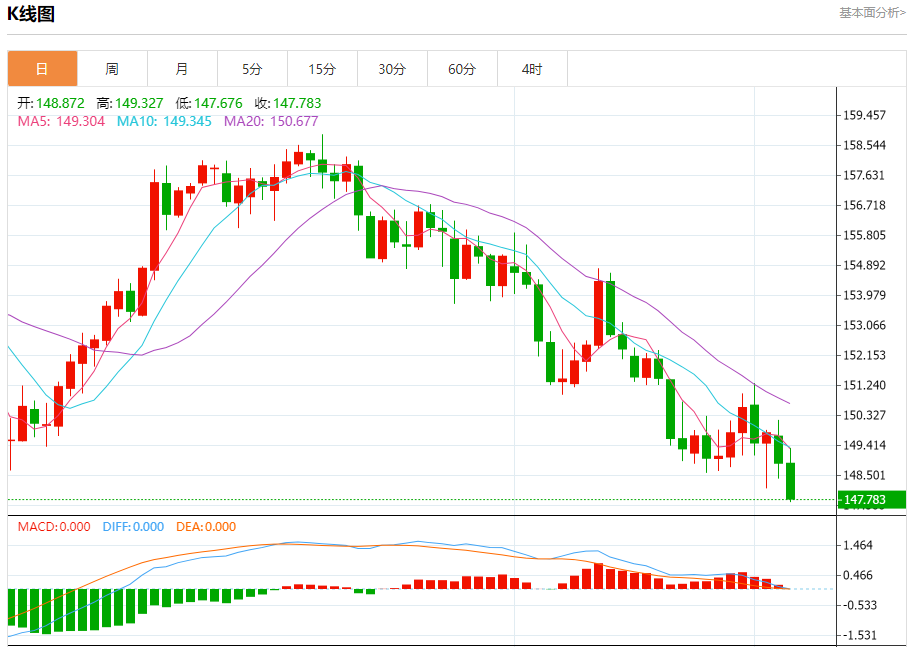Click the DEA:0.000 indicator label
Image resolution: width=909 pixels, height=647 pixels.
[206, 527]
